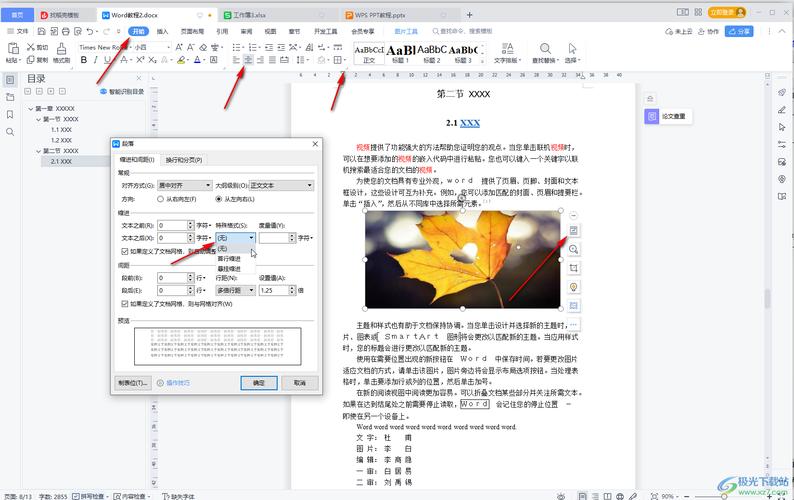The height and width of the screenshot is (500, 794).
Task: Cancel the paragraph dialog with 取消
Action: pyautogui.click(x=300, y=383)
